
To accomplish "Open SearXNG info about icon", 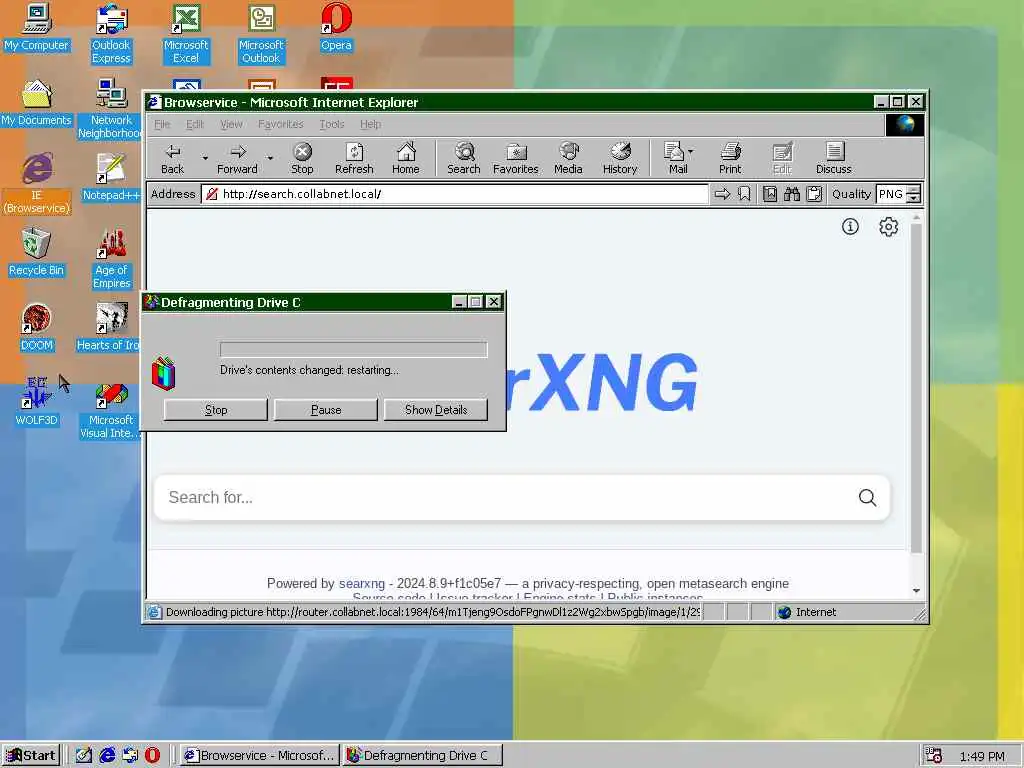I will click(850, 227).
